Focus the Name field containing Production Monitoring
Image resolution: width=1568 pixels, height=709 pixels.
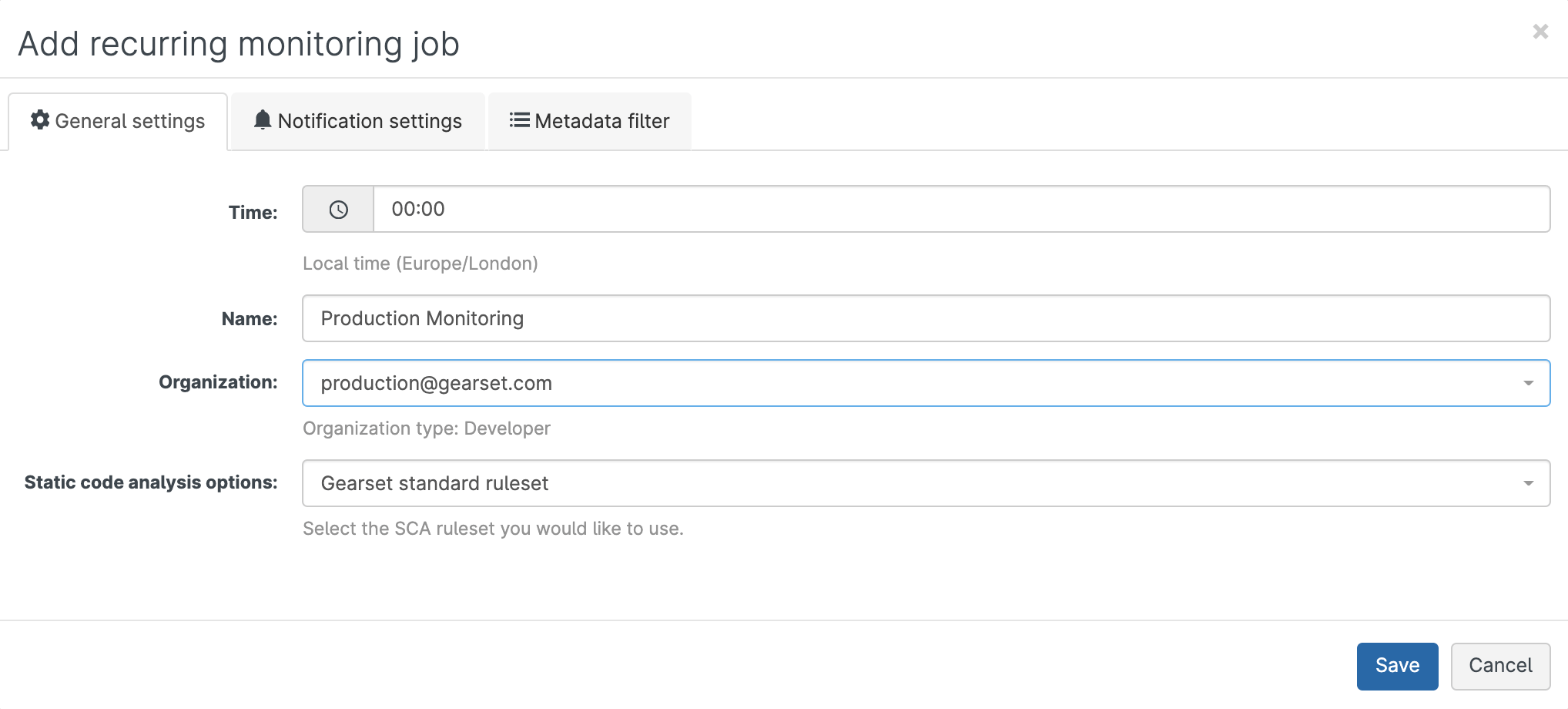pyautogui.click(x=925, y=318)
